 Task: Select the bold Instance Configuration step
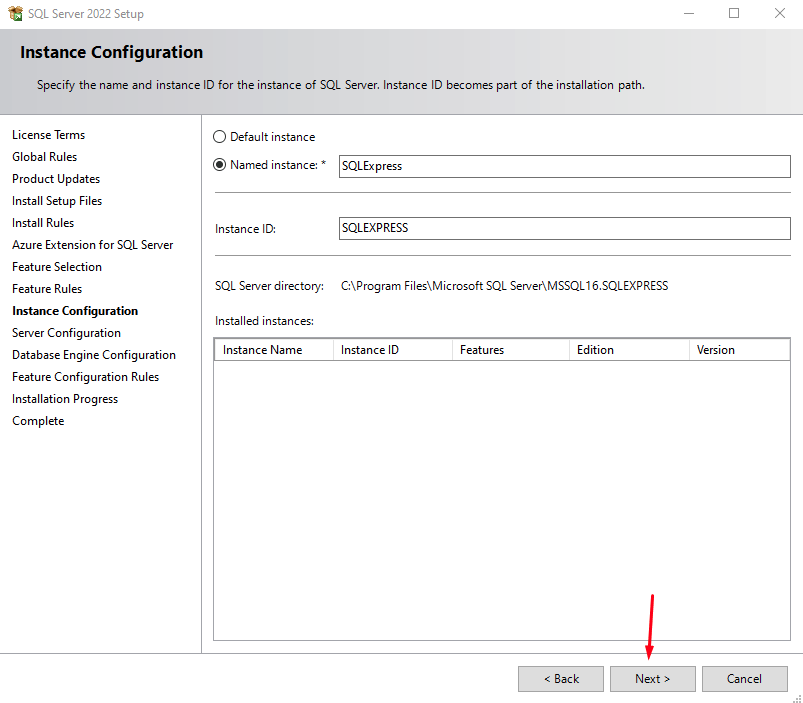75,311
